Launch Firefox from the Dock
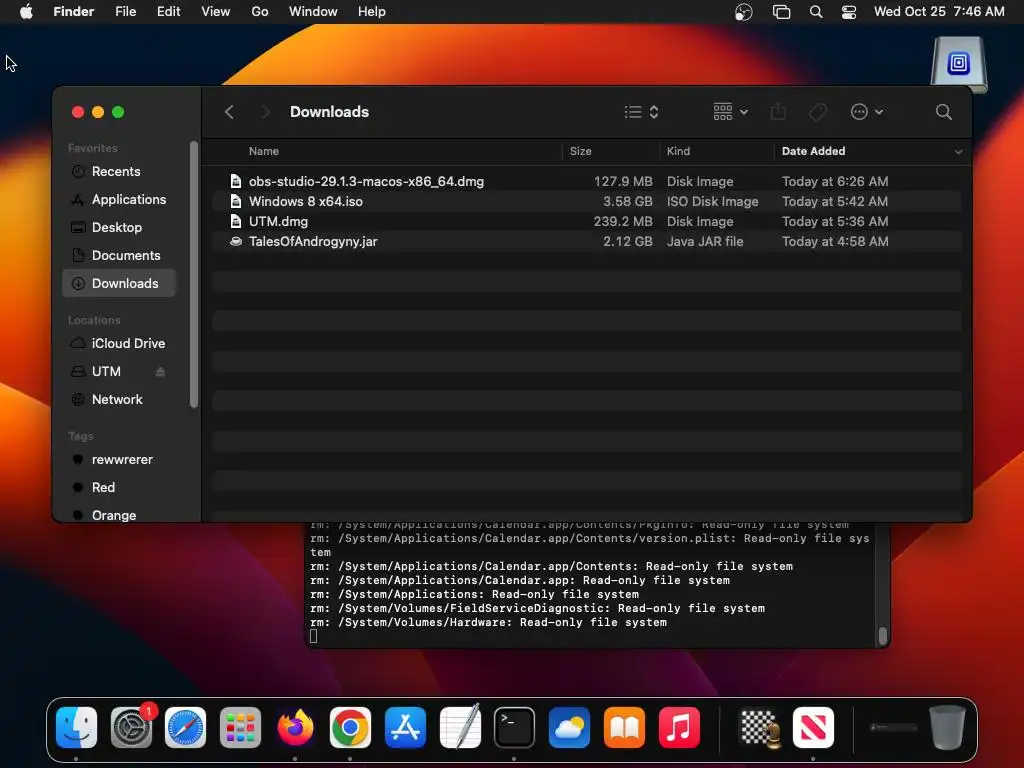The image size is (1024, 768). [x=295, y=727]
